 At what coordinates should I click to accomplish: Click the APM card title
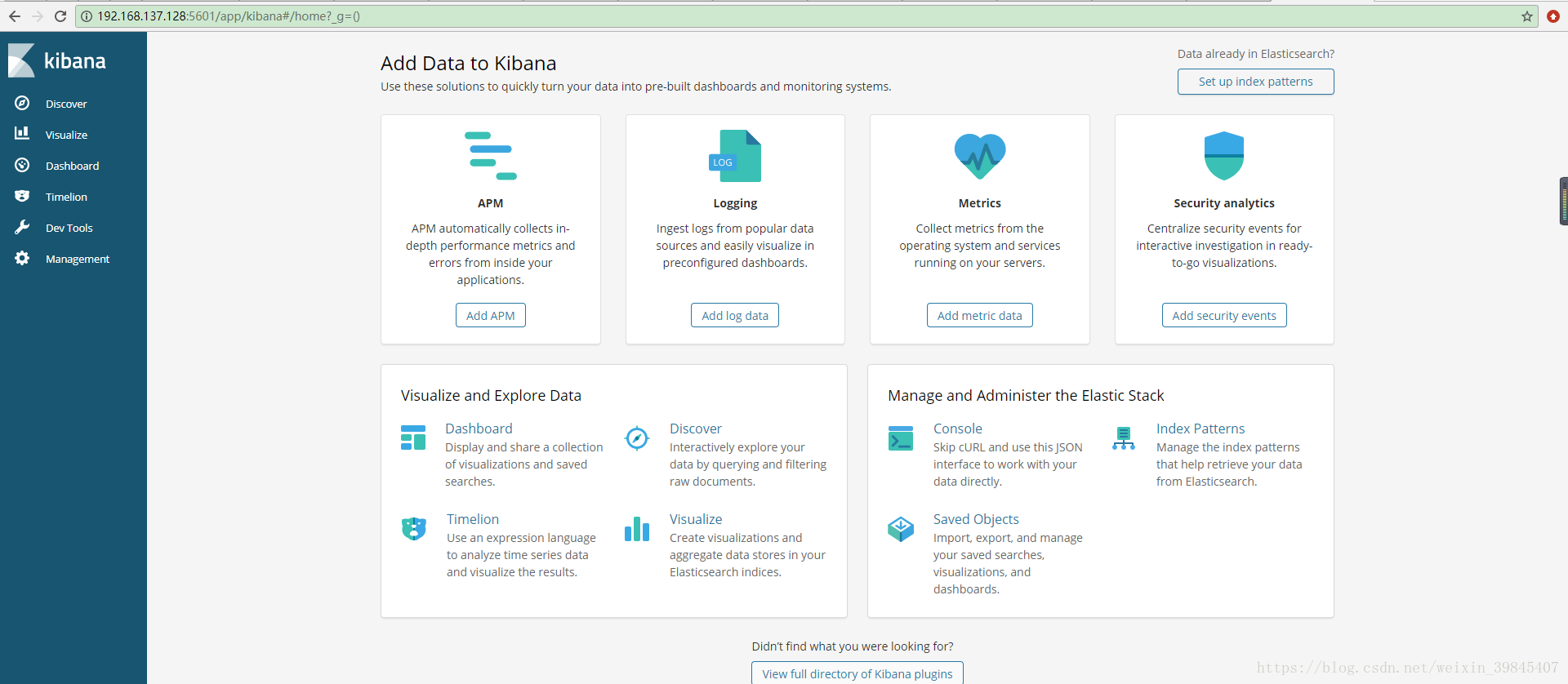490,203
